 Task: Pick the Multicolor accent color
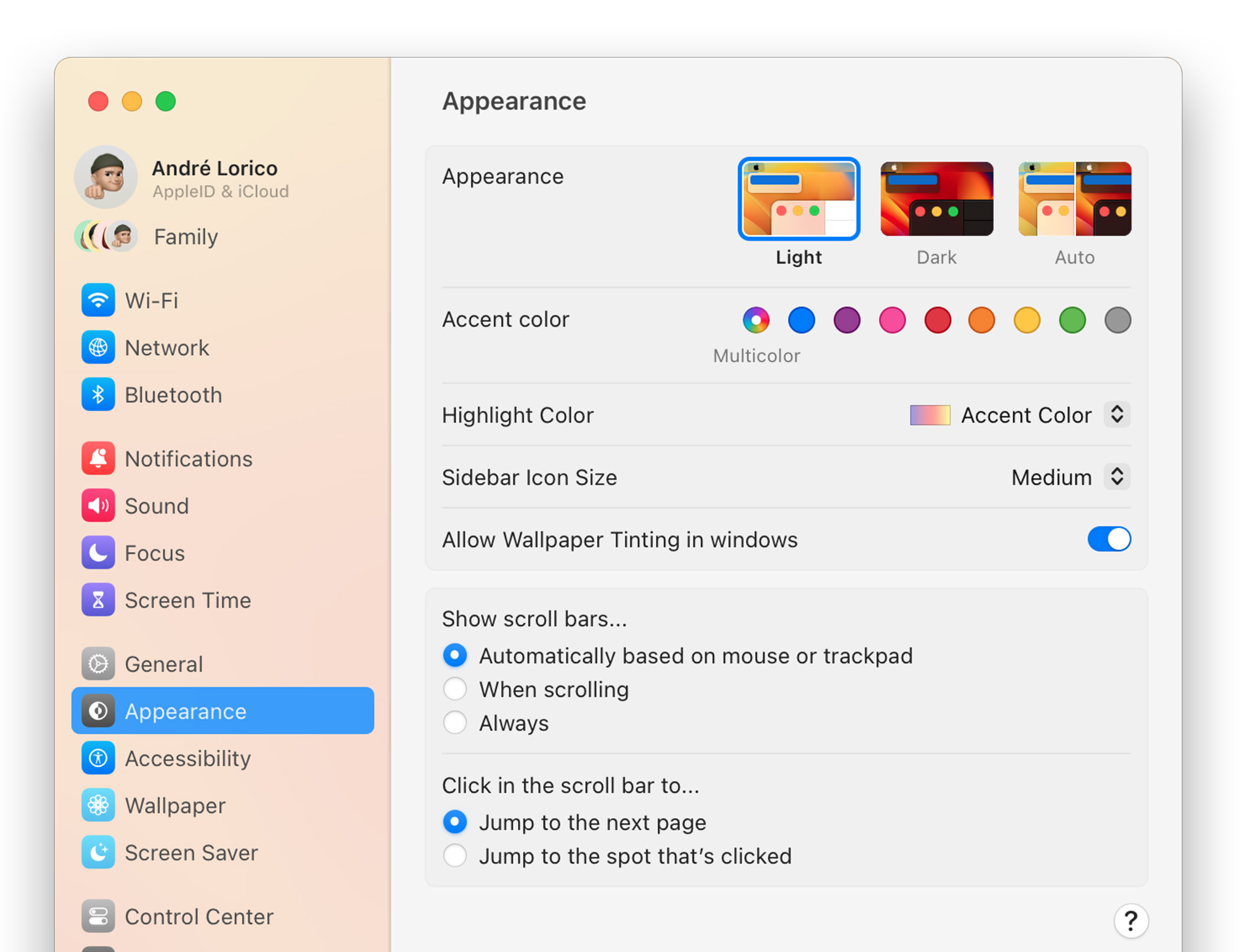pyautogui.click(x=755, y=320)
